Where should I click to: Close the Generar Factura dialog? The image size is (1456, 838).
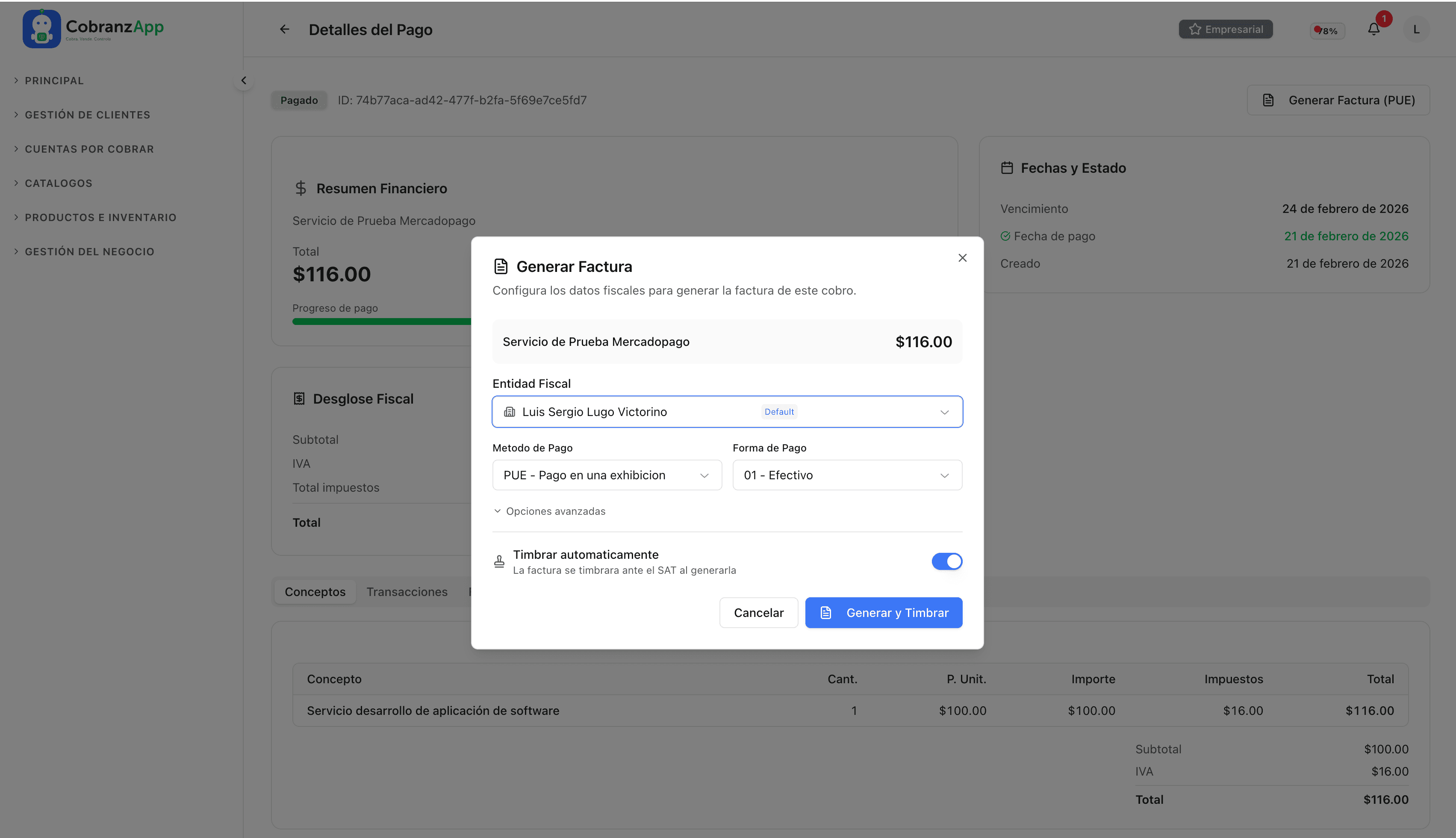[x=962, y=258]
